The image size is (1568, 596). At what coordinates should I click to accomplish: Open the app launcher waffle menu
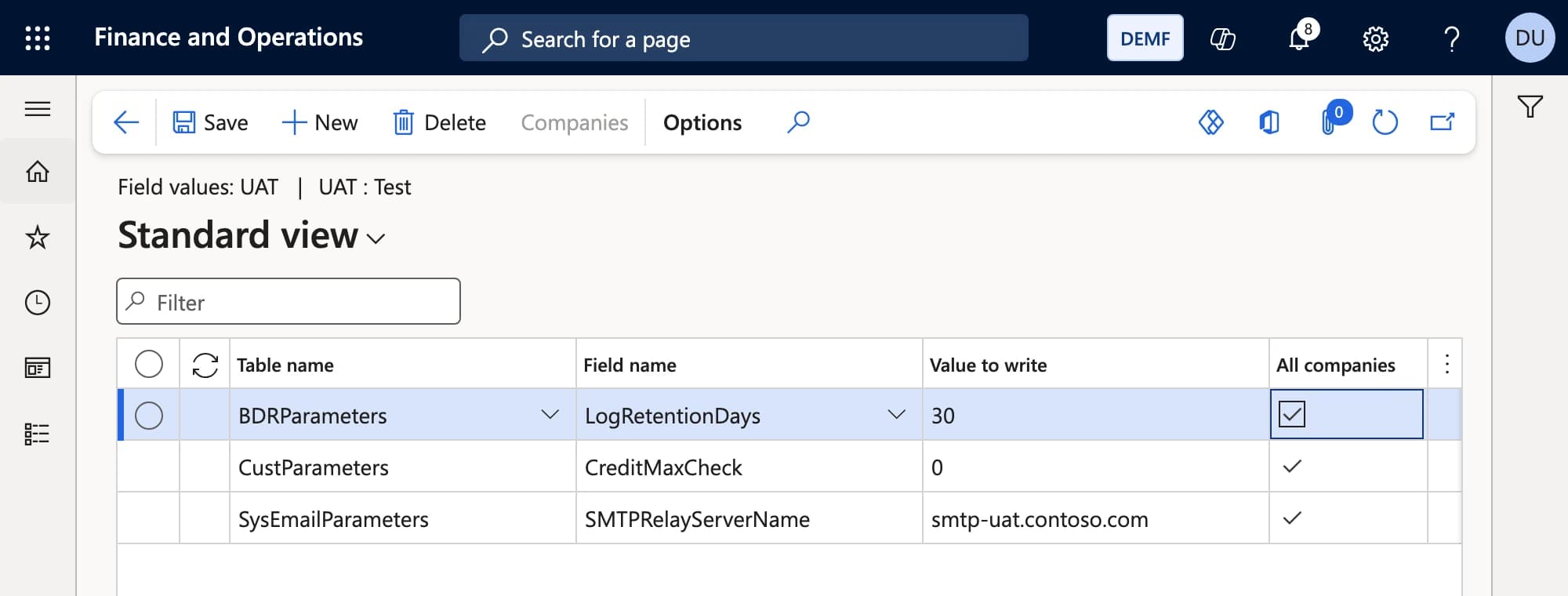38,38
